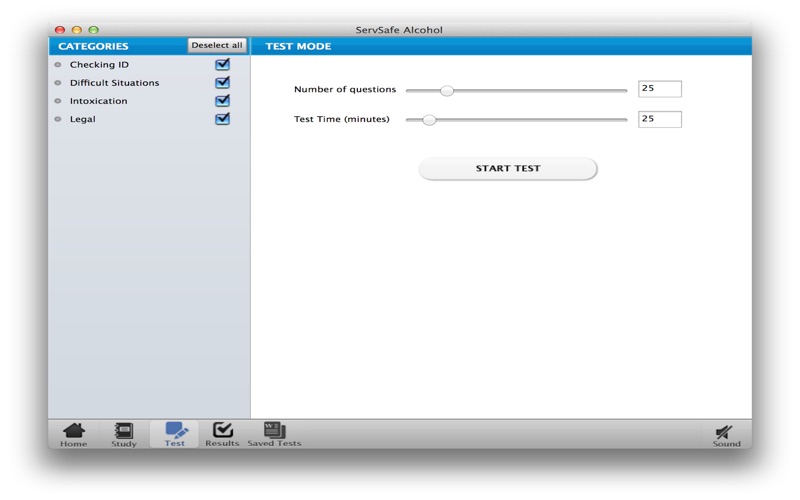This screenshot has height=500, width=800.
Task: Click the bullet beside Difficult Situations
Action: coord(58,83)
